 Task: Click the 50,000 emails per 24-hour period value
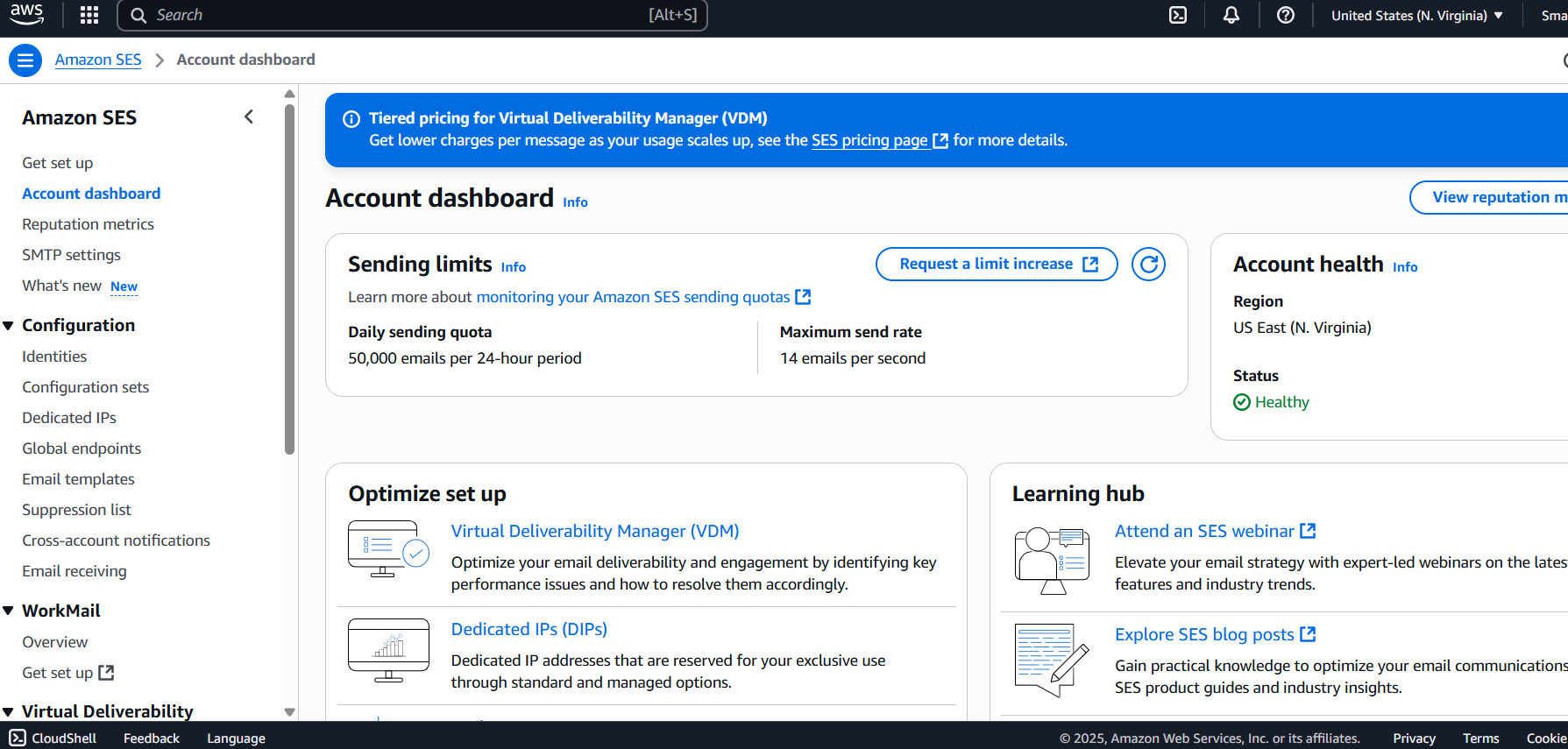pos(465,358)
